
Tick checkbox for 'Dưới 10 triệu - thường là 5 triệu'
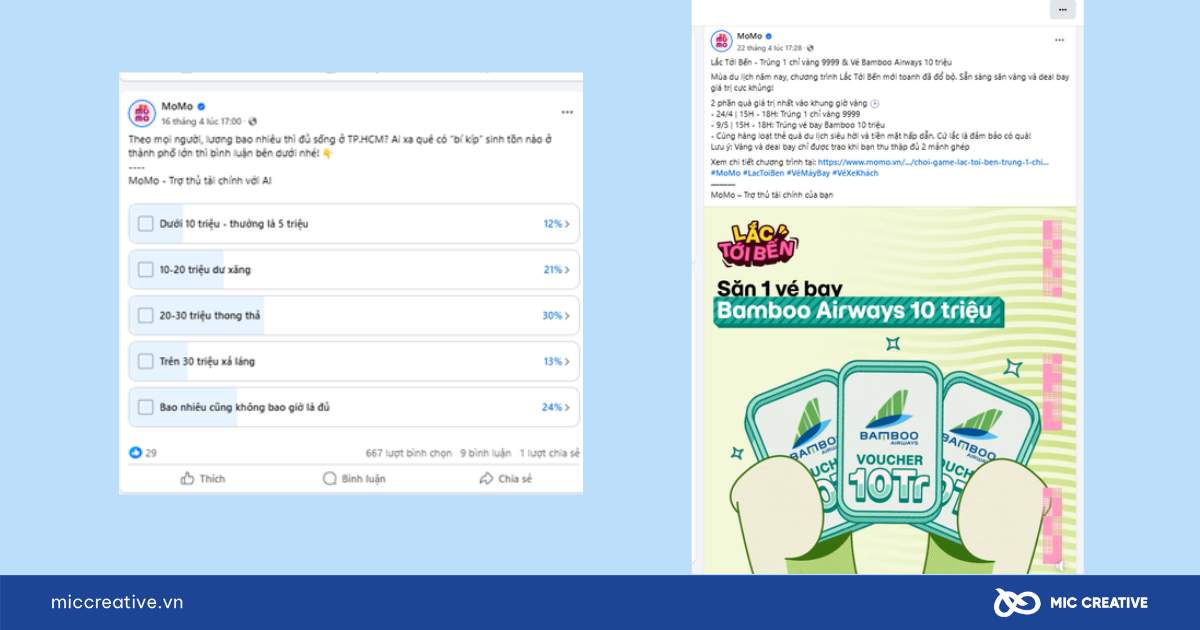pyautogui.click(x=146, y=224)
